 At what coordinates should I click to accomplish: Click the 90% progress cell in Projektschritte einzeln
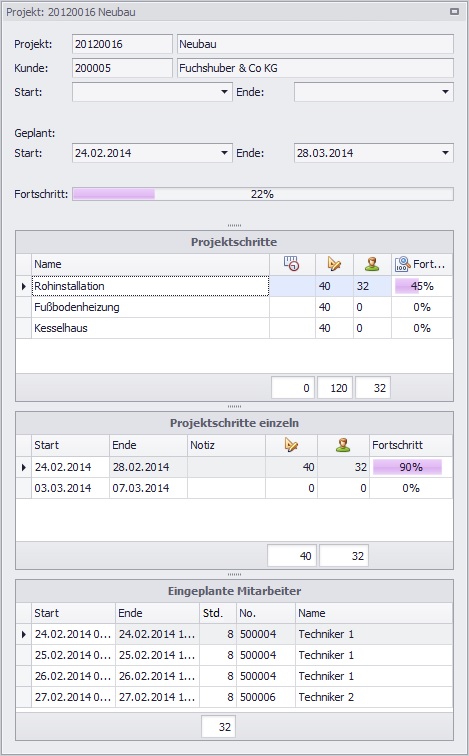[x=411, y=467]
